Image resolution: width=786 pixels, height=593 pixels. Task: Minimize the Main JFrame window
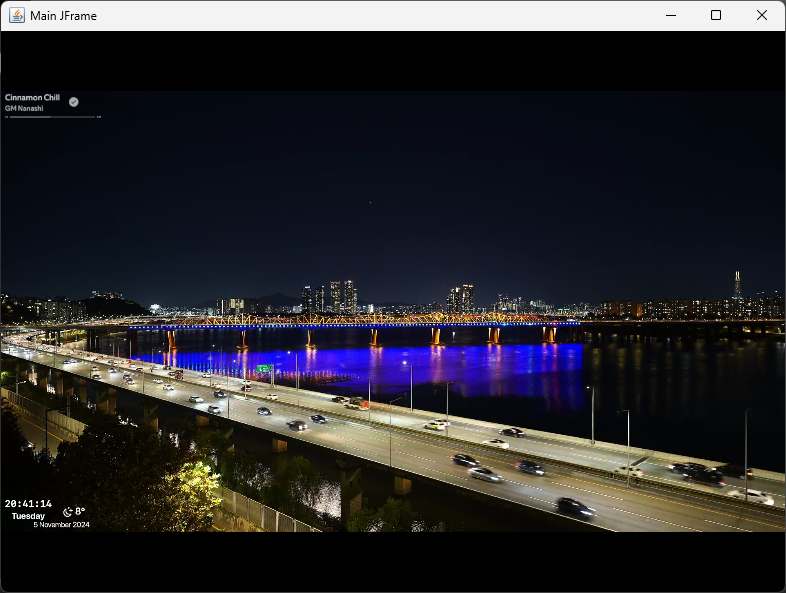(x=670, y=15)
